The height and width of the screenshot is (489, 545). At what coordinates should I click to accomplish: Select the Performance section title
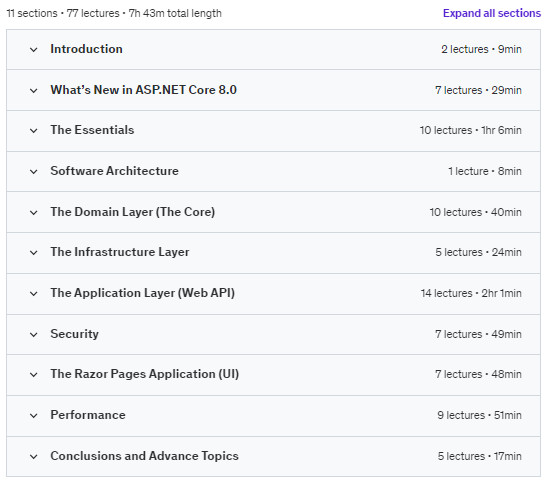[88, 415]
